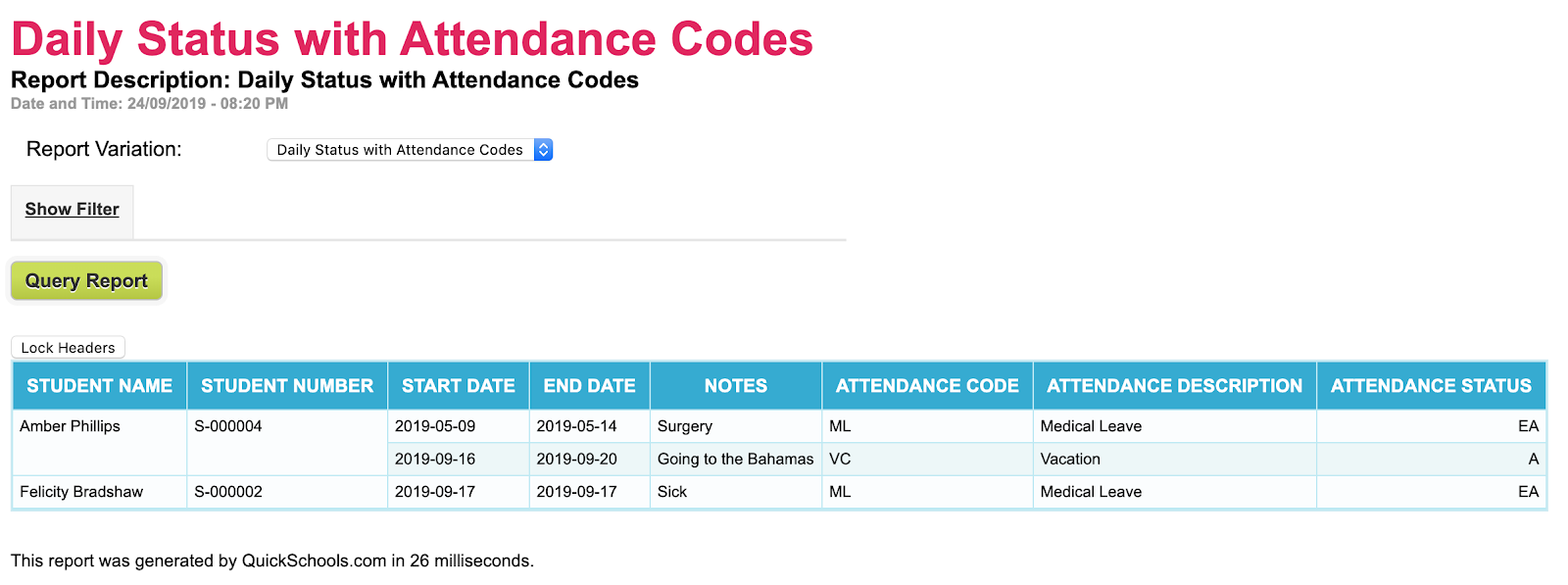The width and height of the screenshot is (1568, 585).
Task: Select the Vacation description cell
Action: 1070,459
